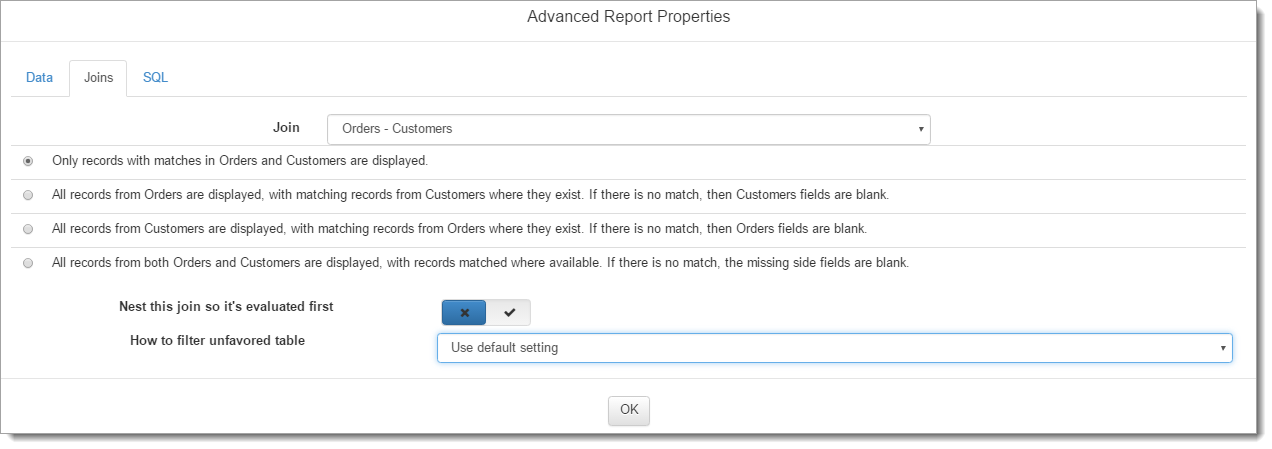Click the arrow of the Use default setting dropdown
This screenshot has width=1272, height=449.
(1221, 348)
